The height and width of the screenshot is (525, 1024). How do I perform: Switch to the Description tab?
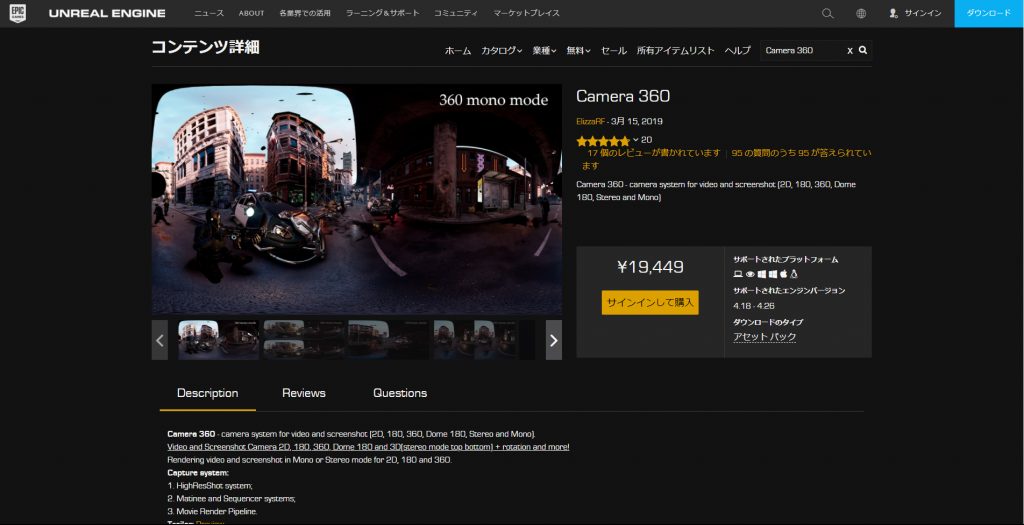click(208, 393)
